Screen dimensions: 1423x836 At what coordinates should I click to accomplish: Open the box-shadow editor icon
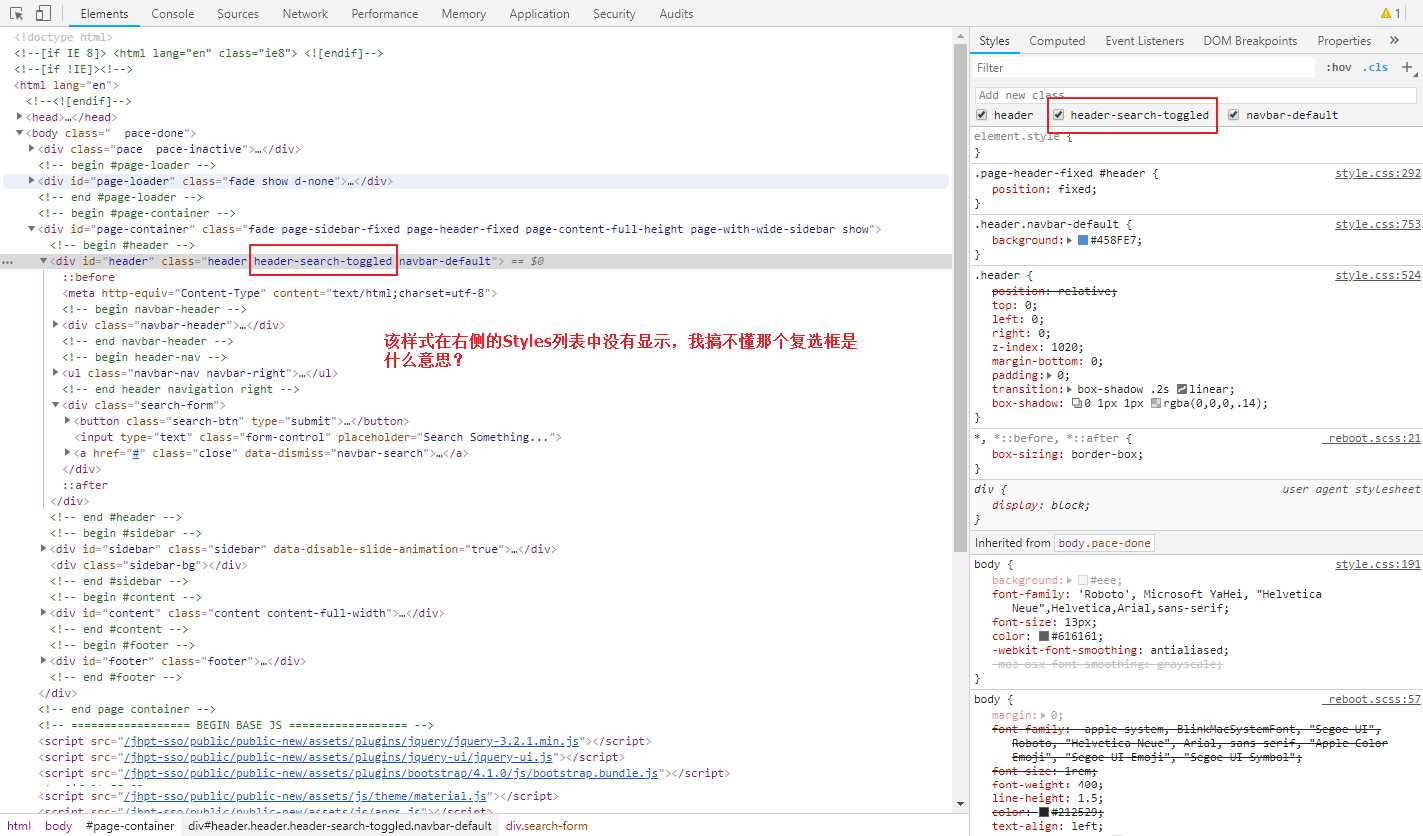click(1076, 404)
